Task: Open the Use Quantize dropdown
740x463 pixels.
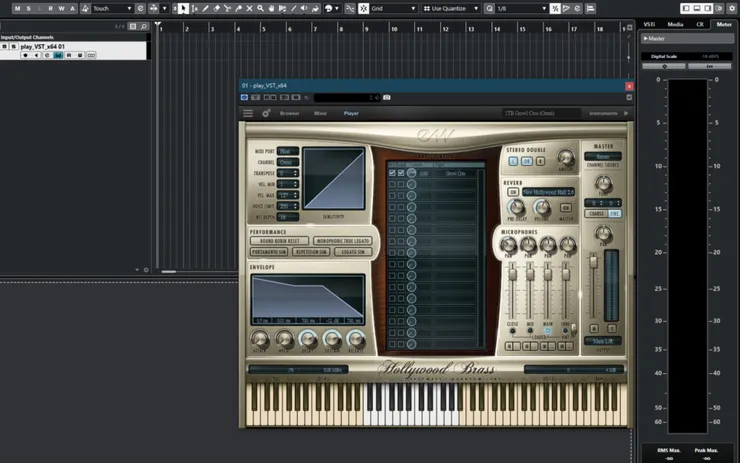Action: pos(453,8)
